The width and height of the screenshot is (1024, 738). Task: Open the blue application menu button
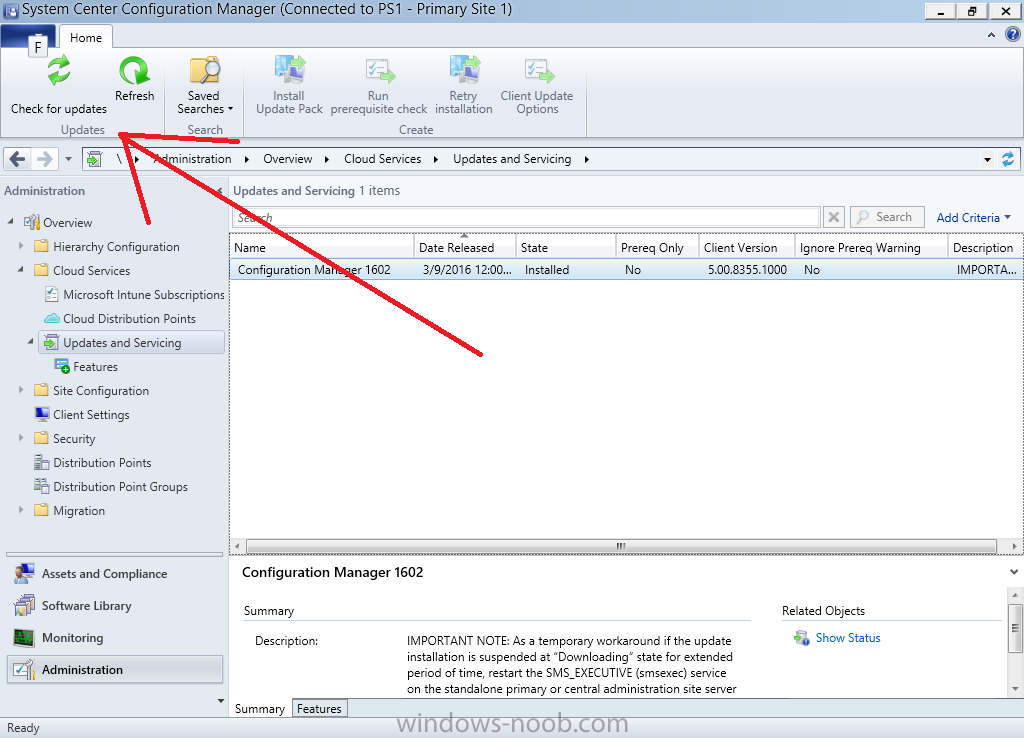27,37
